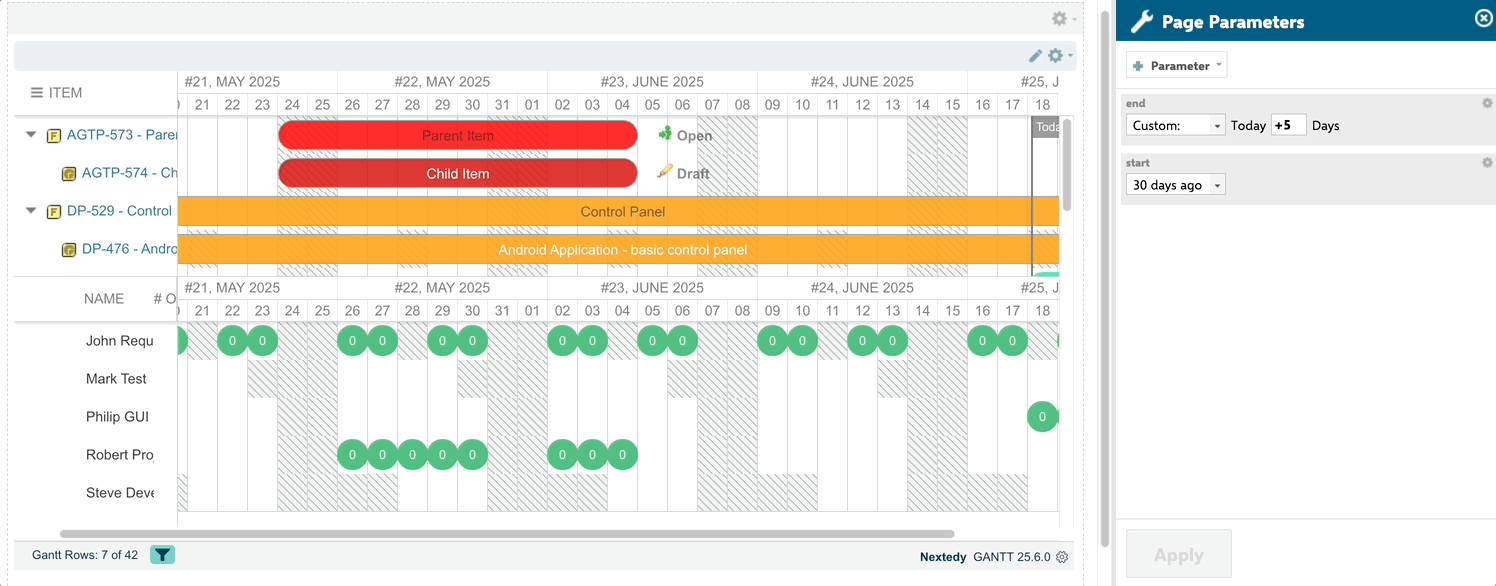This screenshot has height=586, width=1496.
Task: Click the Open status label
Action: (x=695, y=136)
